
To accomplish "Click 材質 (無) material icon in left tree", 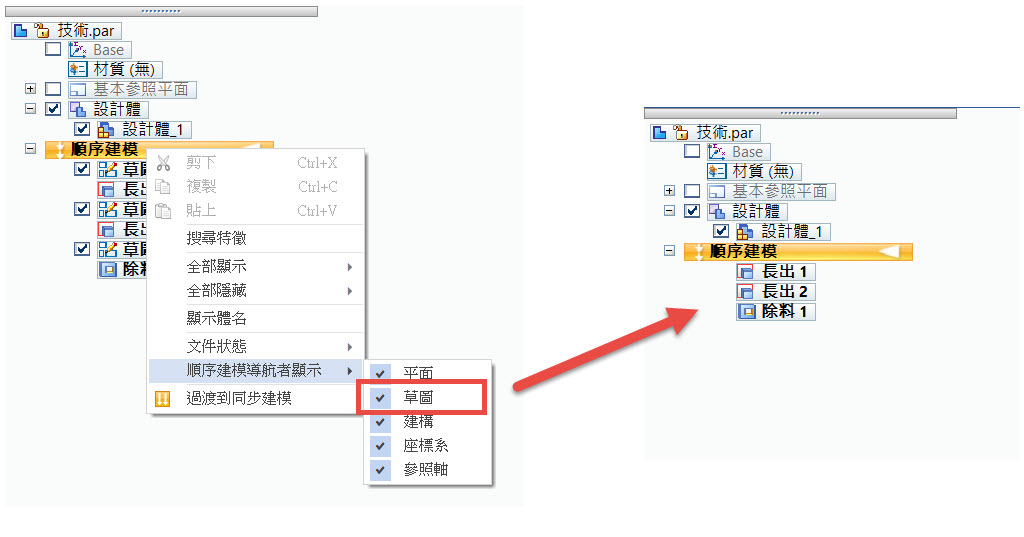I will (78, 69).
